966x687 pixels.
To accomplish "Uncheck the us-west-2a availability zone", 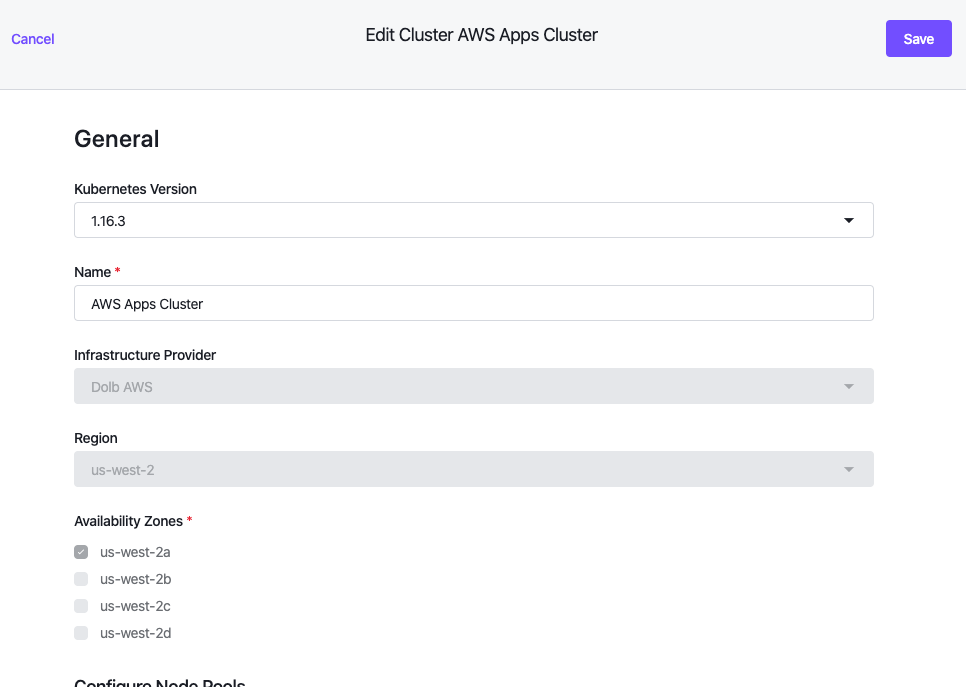I will click(x=81, y=552).
